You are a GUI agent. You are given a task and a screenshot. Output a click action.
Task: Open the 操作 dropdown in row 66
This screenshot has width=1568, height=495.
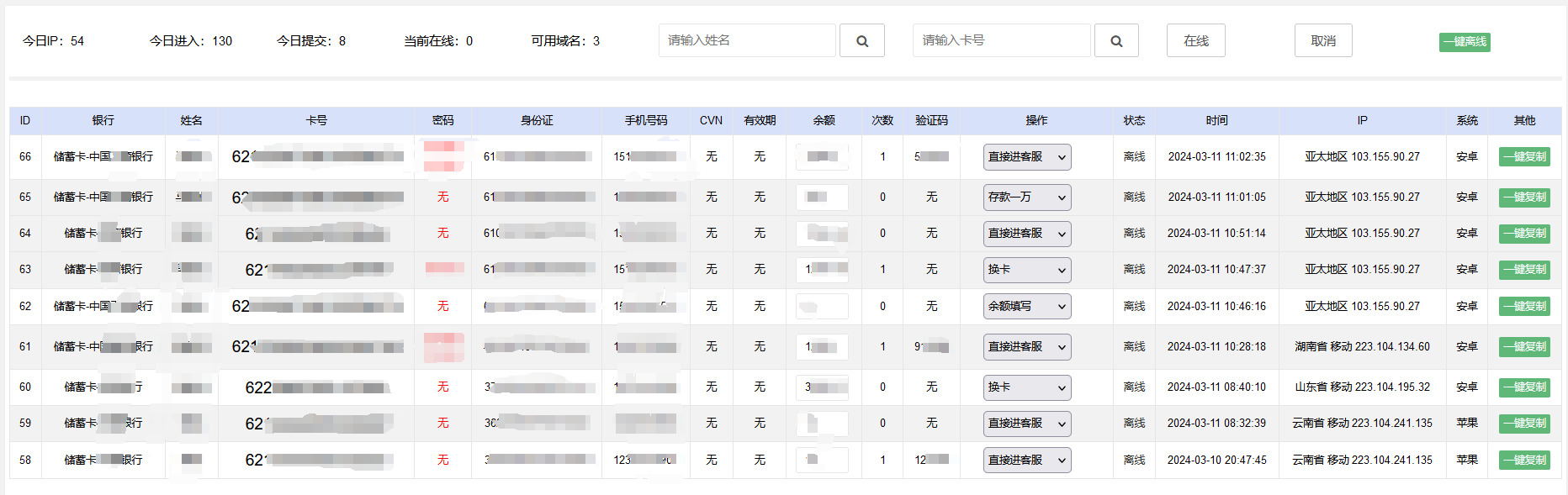tap(1027, 157)
